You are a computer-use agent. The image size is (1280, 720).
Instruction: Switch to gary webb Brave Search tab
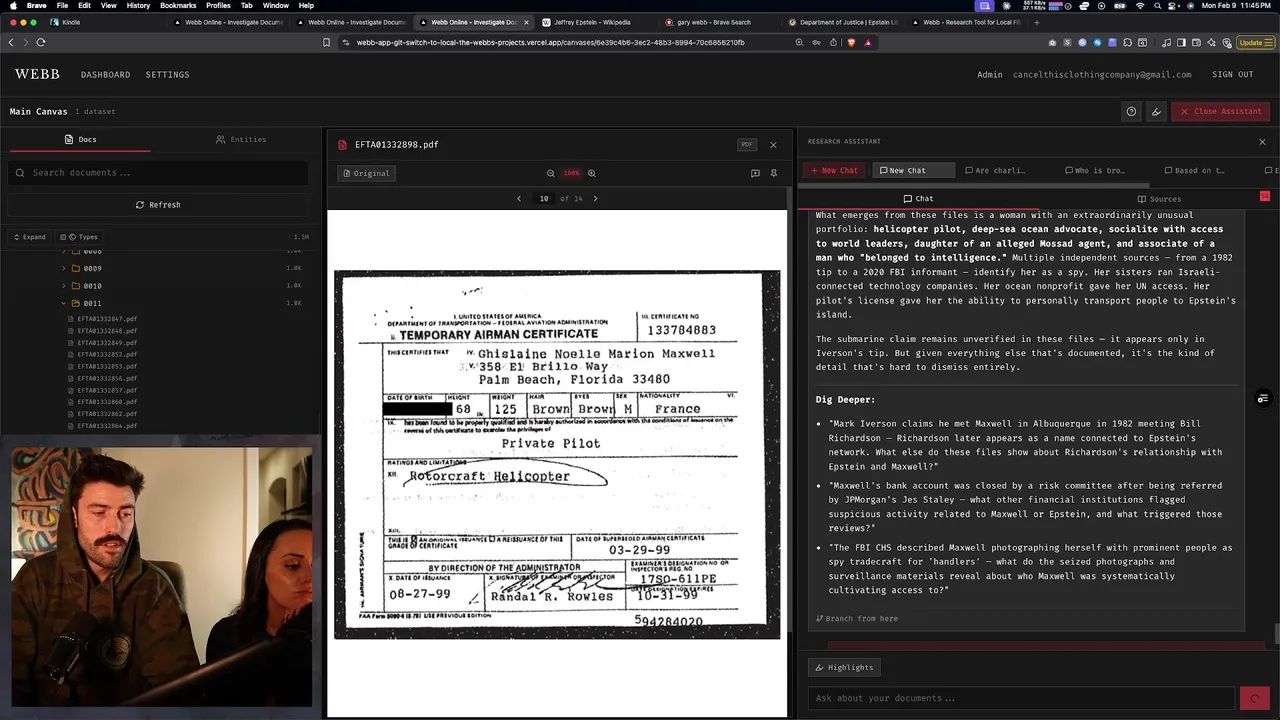[714, 22]
